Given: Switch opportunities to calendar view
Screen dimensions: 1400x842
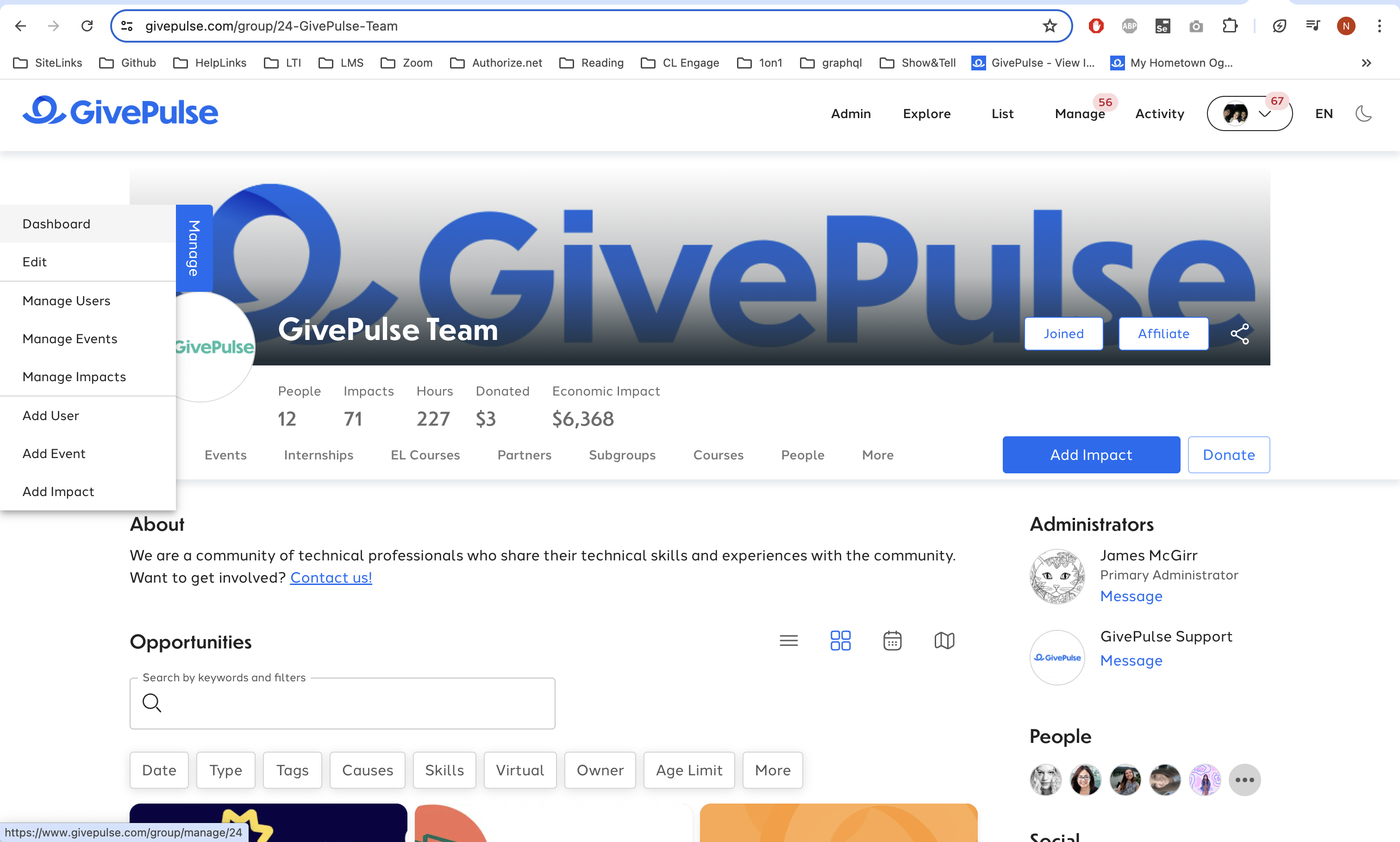Looking at the screenshot, I should point(892,641).
